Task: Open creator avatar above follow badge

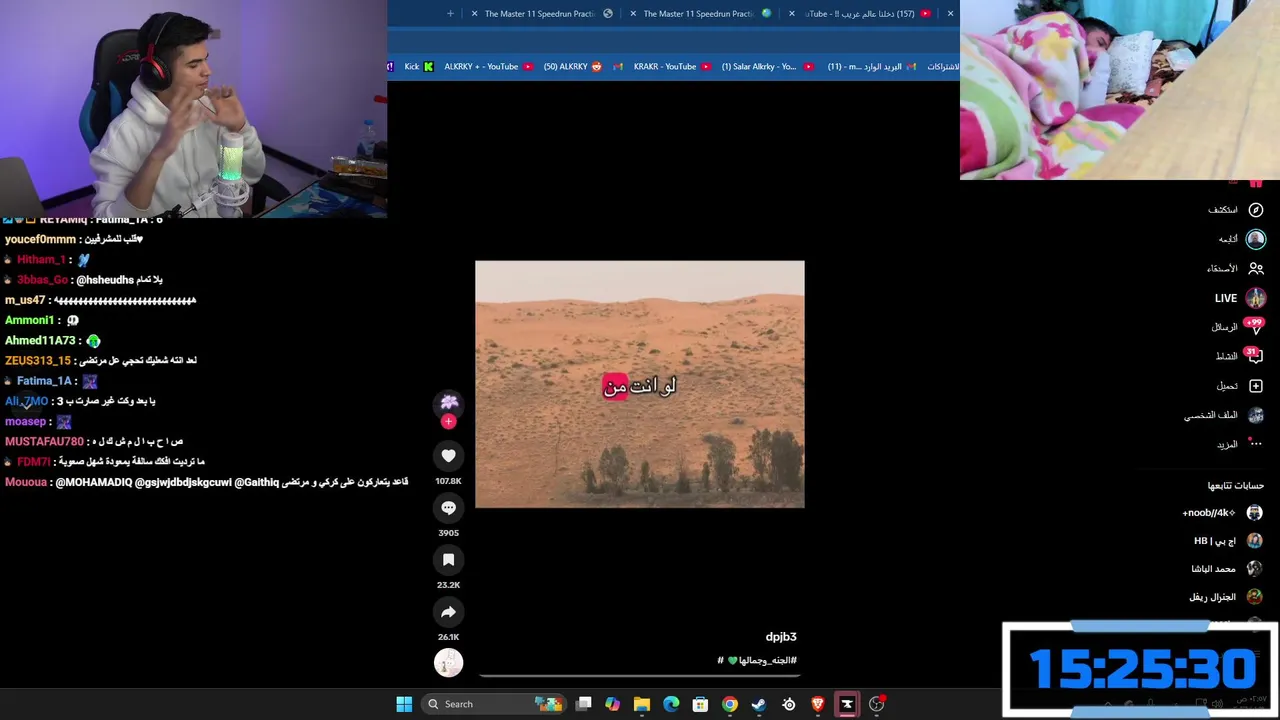Action: point(449,402)
